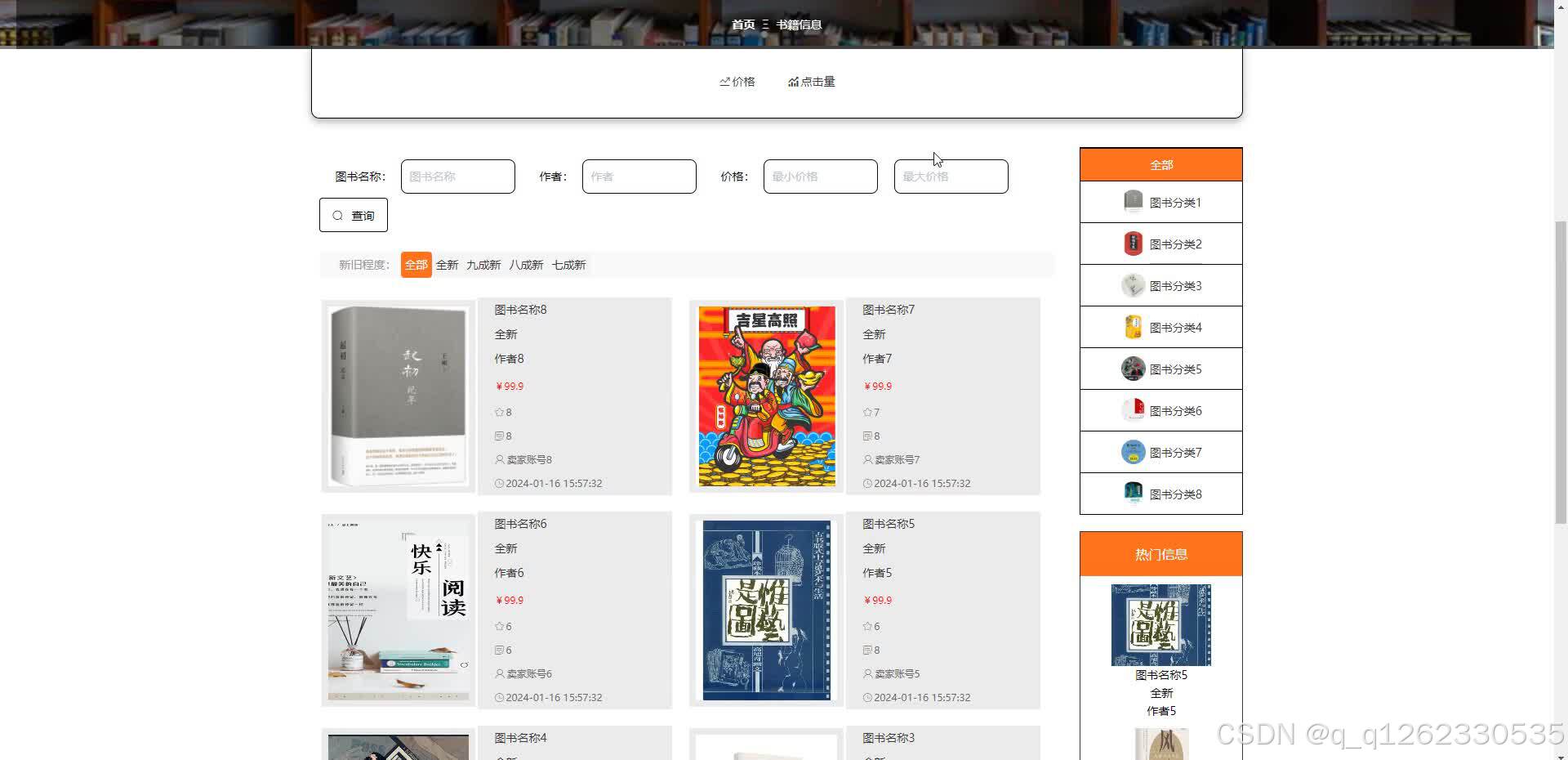Viewport: 1568px width, 760px height.
Task: Click the 图书分类4 category icon
Action: click(x=1134, y=327)
